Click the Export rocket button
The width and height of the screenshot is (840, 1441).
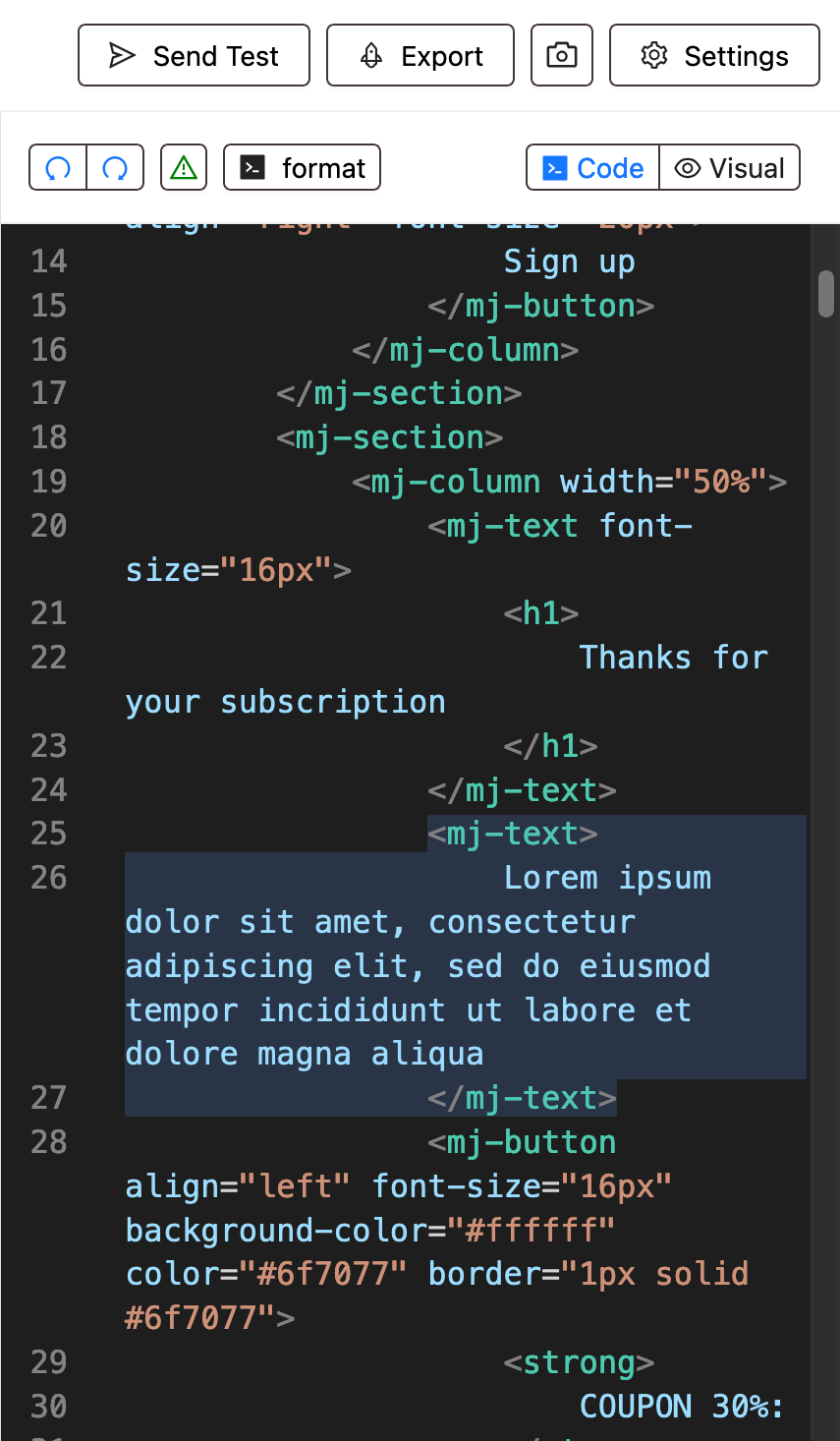tap(420, 56)
